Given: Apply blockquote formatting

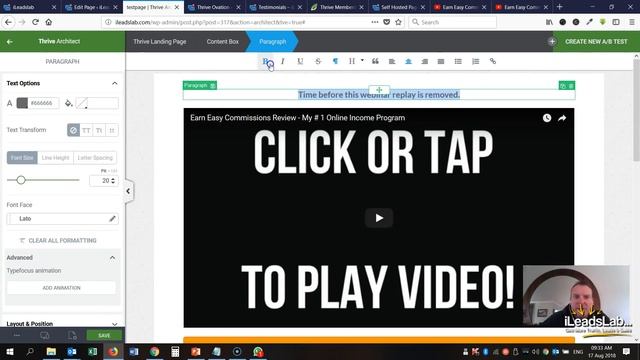Looking at the screenshot, I should (x=375, y=61).
